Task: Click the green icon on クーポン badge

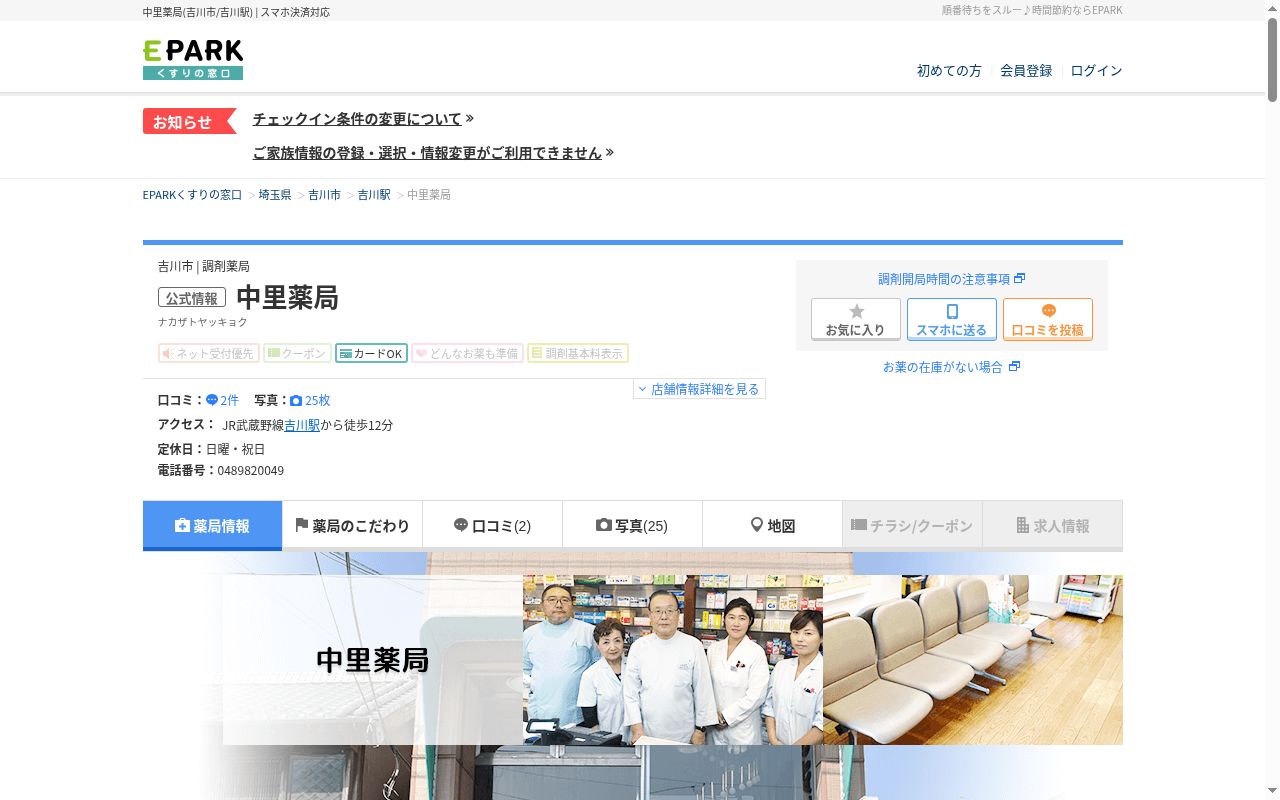Action: (x=274, y=353)
